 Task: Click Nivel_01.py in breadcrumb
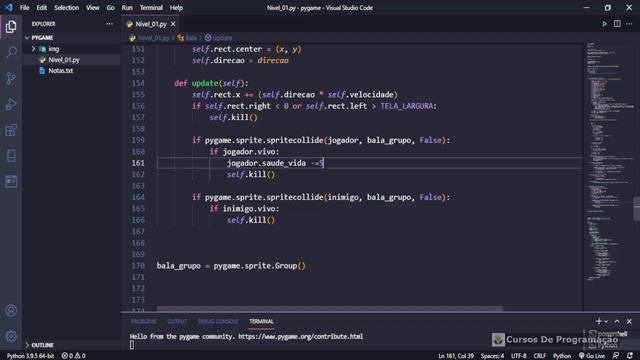[x=153, y=38]
